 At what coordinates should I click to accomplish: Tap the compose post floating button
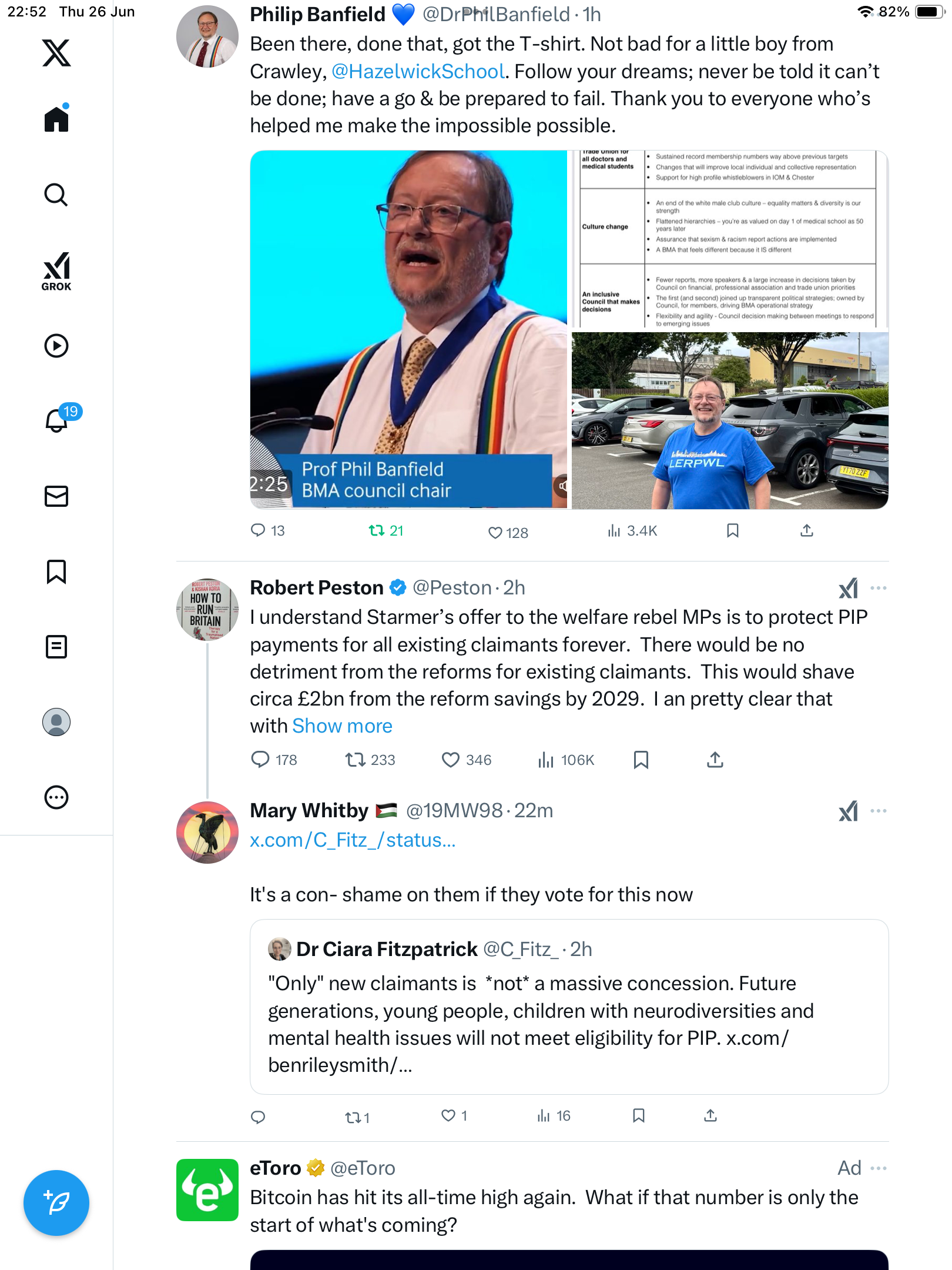[x=56, y=1202]
